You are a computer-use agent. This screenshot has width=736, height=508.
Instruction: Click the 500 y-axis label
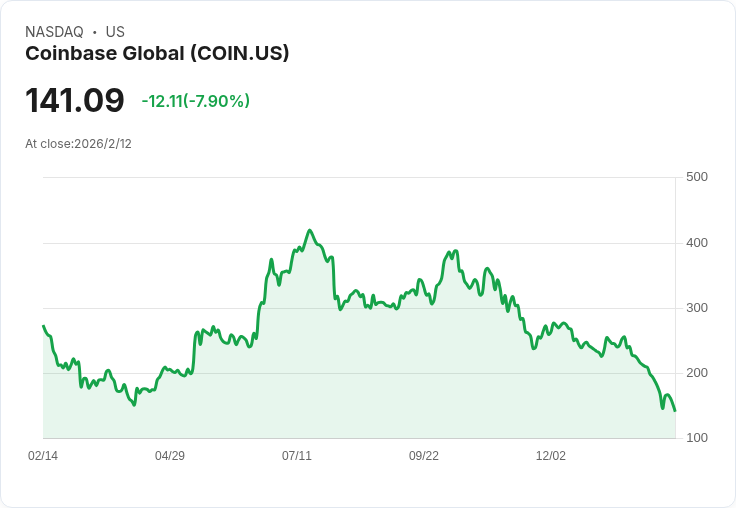point(697,177)
